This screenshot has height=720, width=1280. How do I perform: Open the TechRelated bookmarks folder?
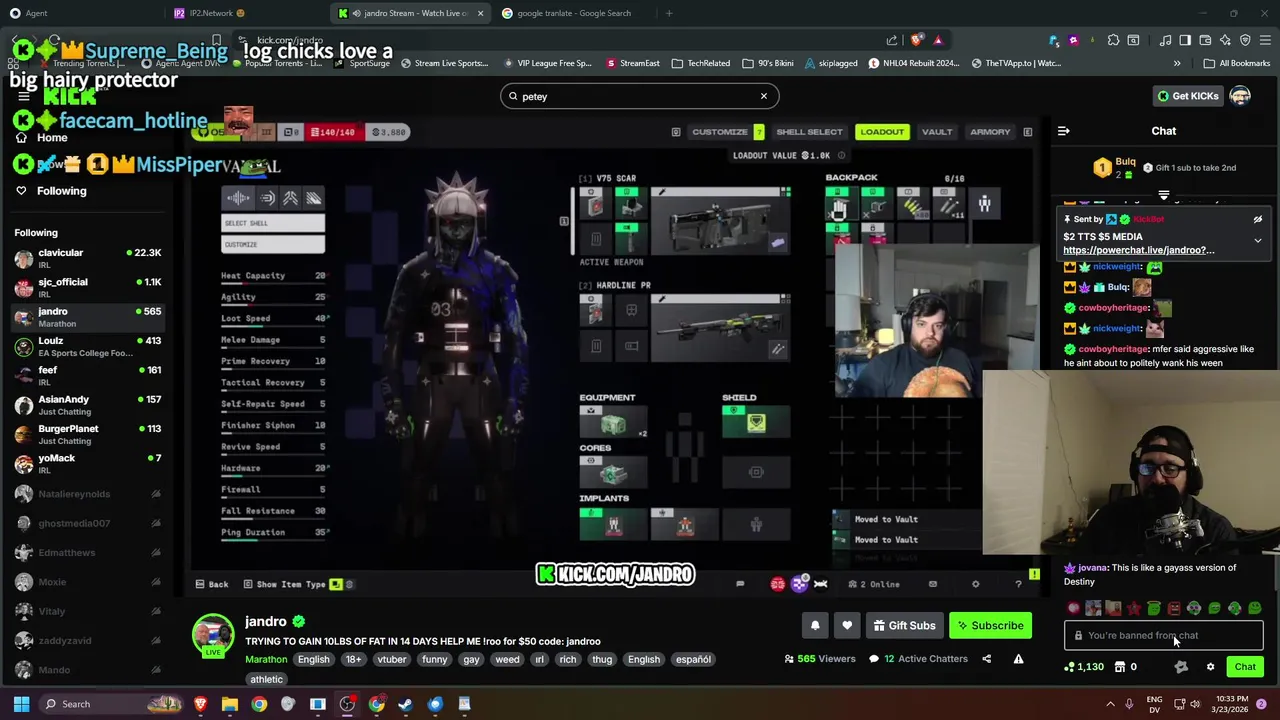700,63
